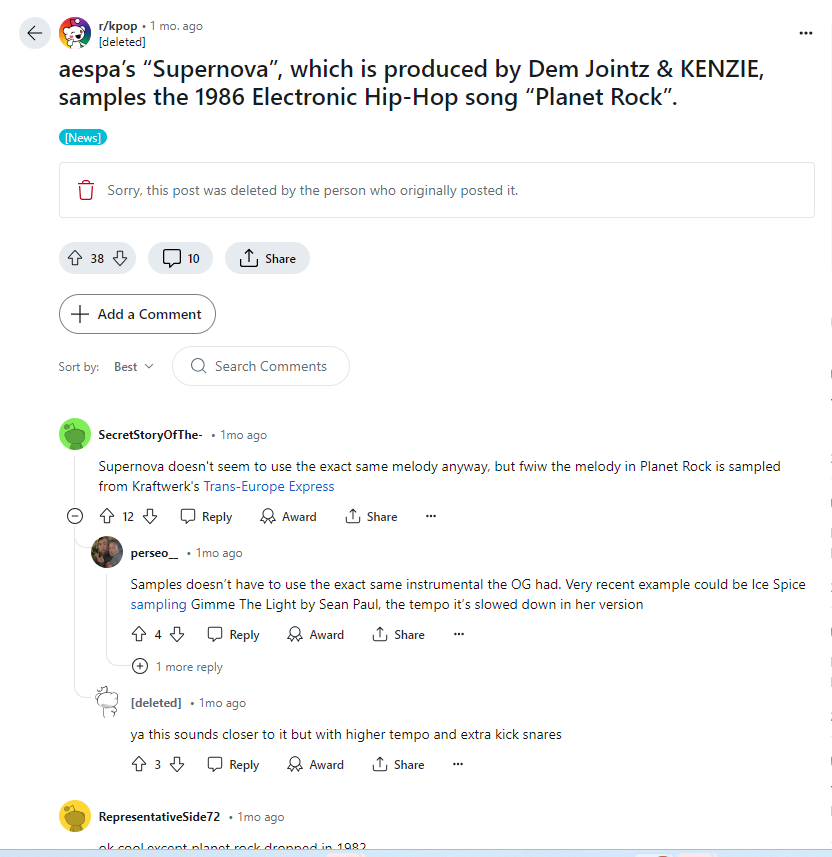Collapse SecretStoryOfThe-'s comment thread

pyautogui.click(x=74, y=516)
